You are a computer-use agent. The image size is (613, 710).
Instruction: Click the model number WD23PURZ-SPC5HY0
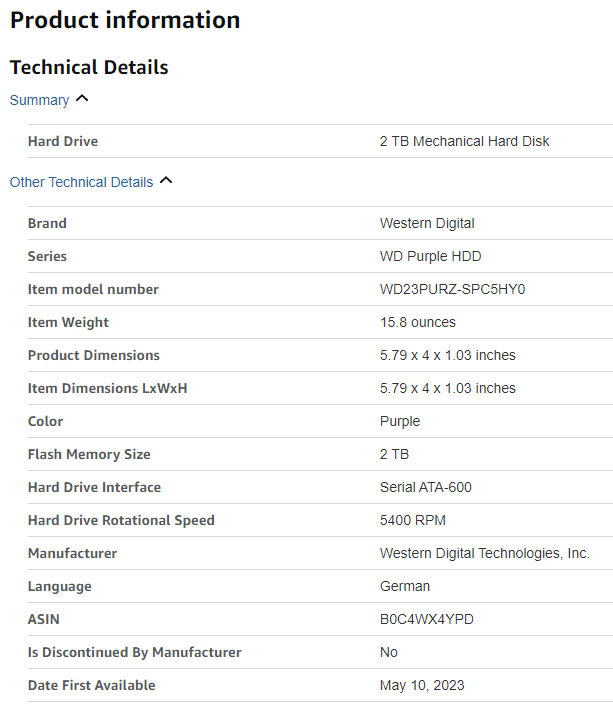point(452,289)
